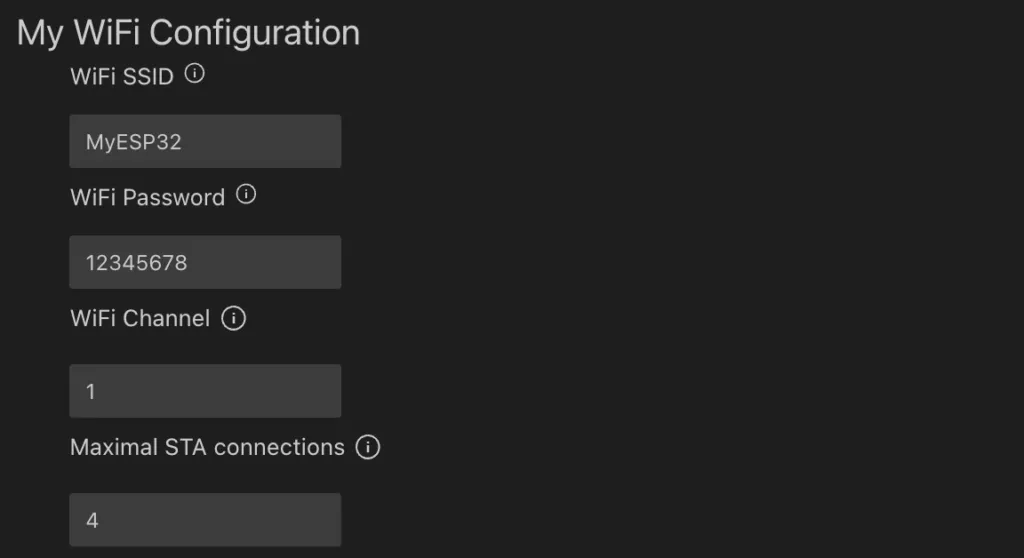Click the "WiFi Password" label text
Viewport: 1024px width, 558px height.
tap(147, 197)
